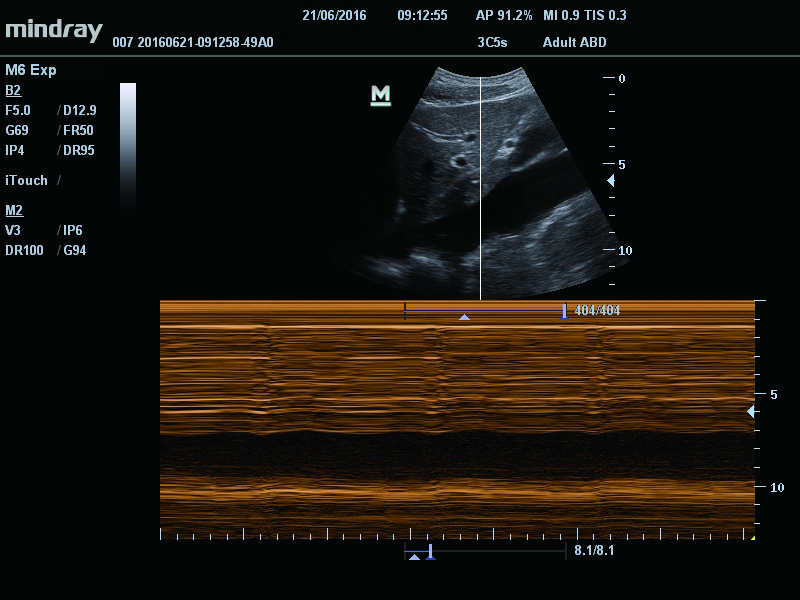Select the D12.9 depth parameter
This screenshot has height=600, width=800.
(x=80, y=110)
